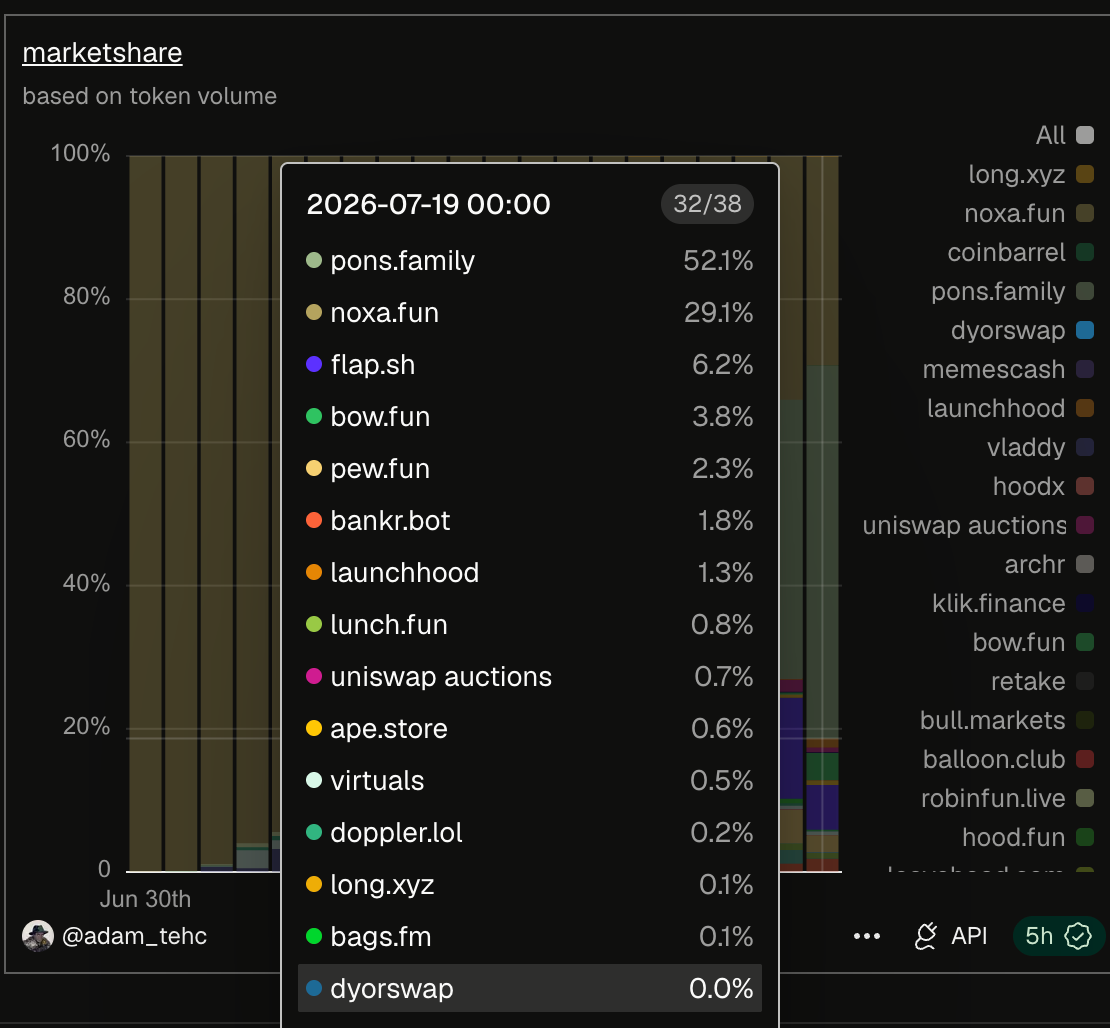Image resolution: width=1110 pixels, height=1028 pixels.
Task: Toggle noxa.fun series in the legend
Action: tap(1029, 213)
